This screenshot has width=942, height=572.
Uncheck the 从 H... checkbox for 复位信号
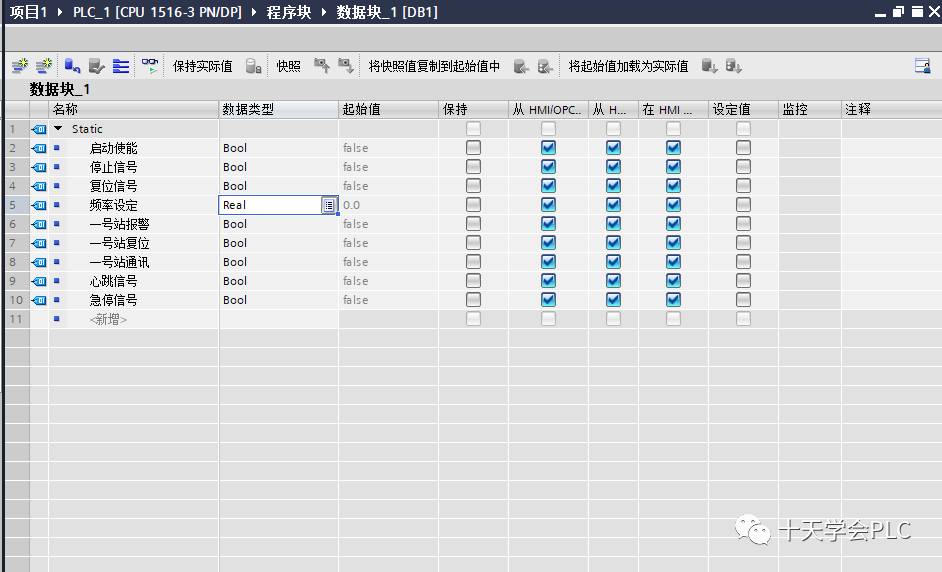pos(613,186)
